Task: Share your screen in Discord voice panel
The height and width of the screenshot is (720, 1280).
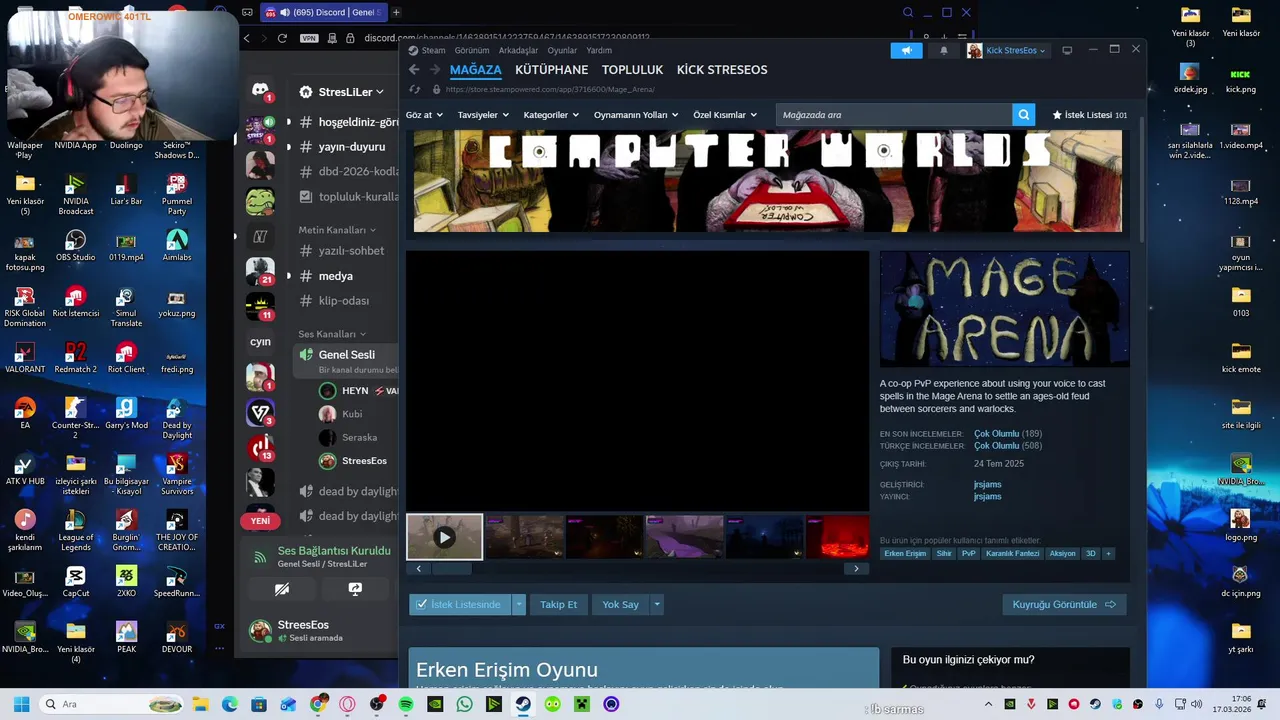Action: [x=355, y=589]
